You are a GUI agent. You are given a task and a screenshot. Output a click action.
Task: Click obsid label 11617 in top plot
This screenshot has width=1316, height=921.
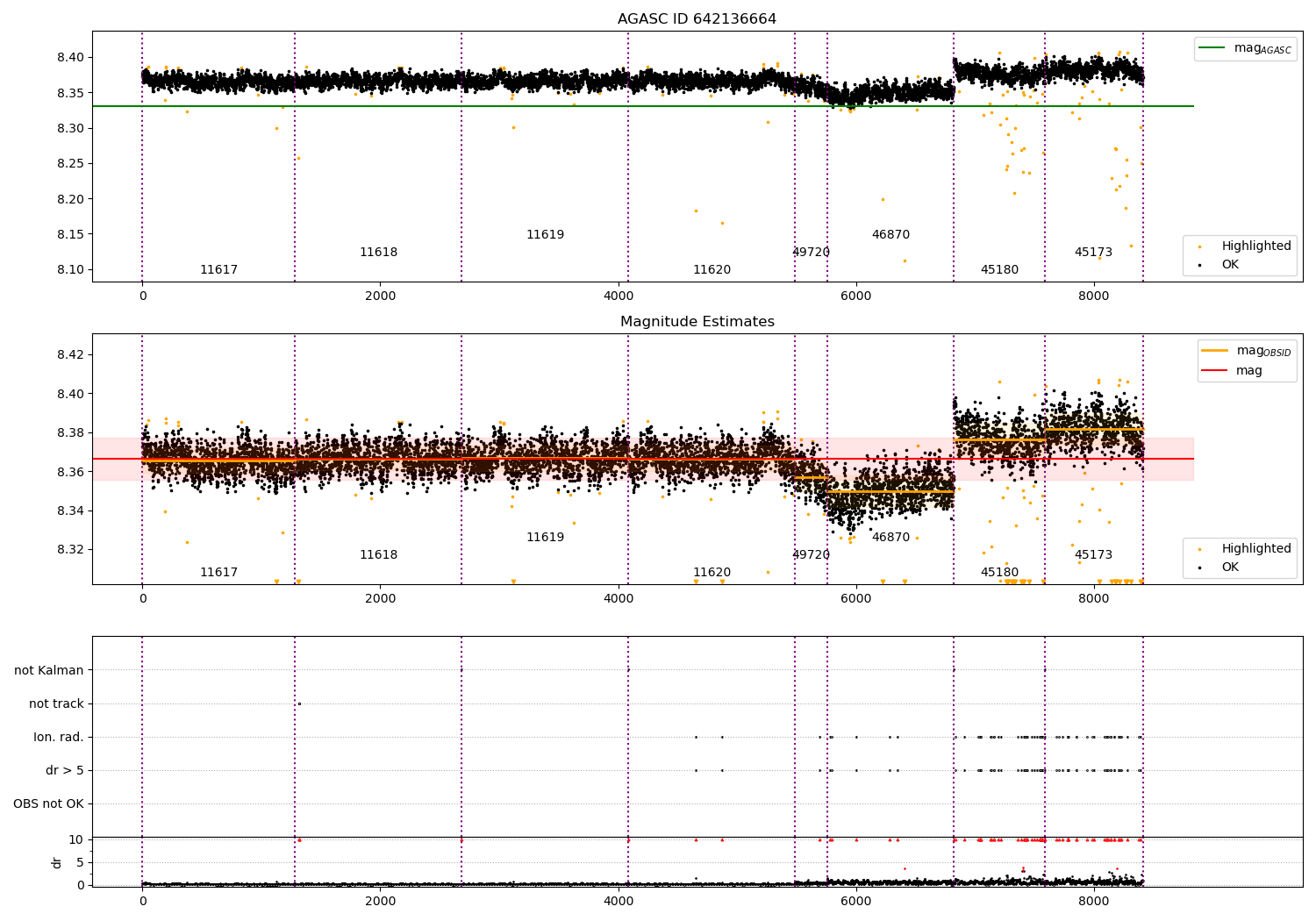(218, 270)
